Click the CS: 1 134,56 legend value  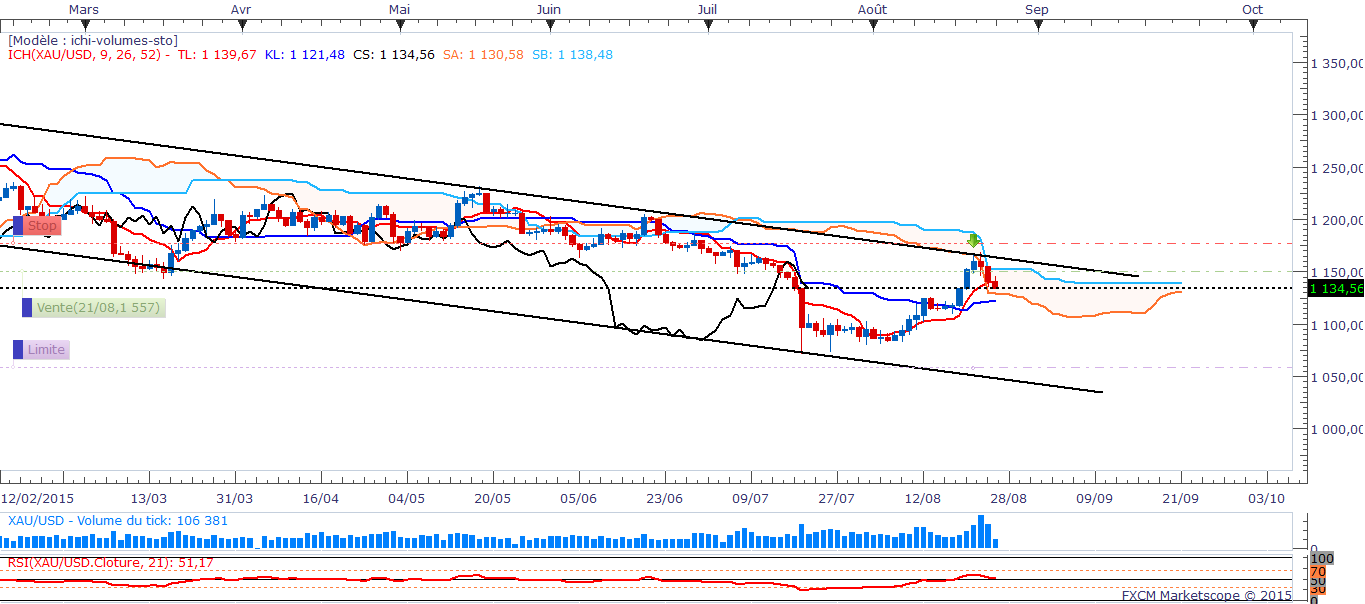coord(394,55)
